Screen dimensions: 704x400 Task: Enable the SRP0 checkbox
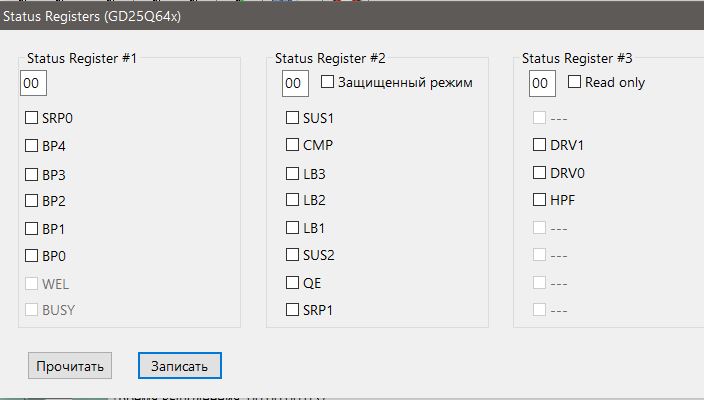point(33,118)
